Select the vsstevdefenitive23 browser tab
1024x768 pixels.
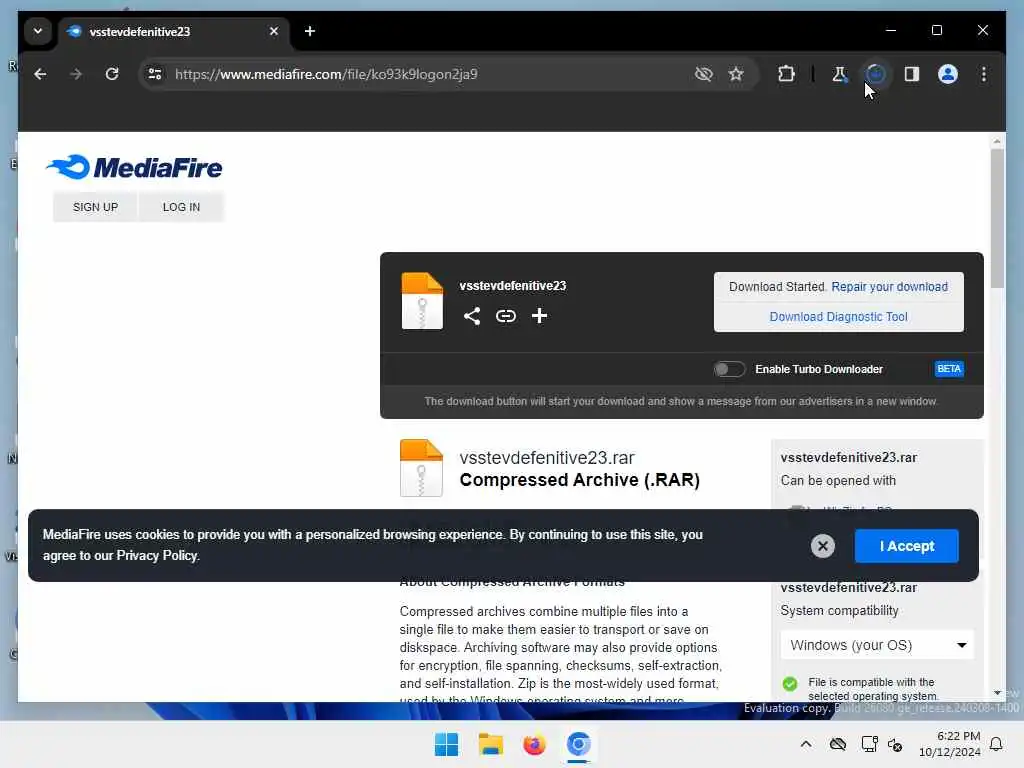[175, 31]
